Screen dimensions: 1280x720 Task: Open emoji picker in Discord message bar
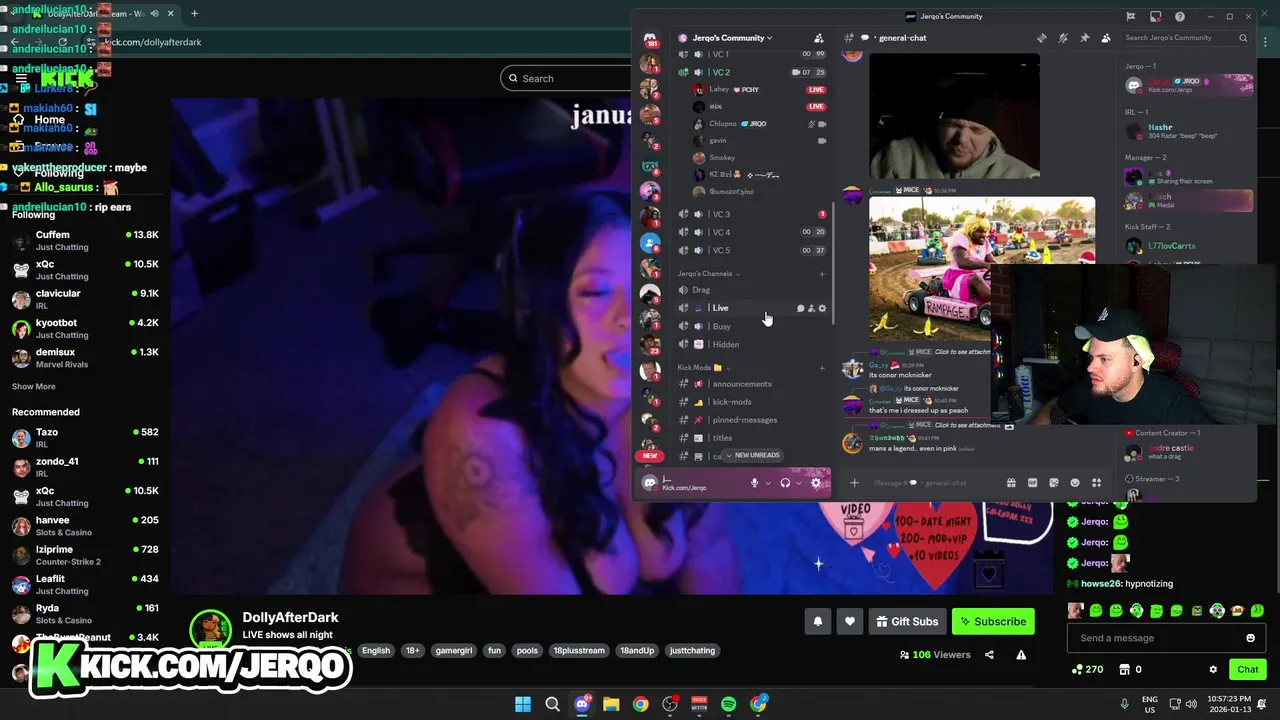tap(1075, 483)
